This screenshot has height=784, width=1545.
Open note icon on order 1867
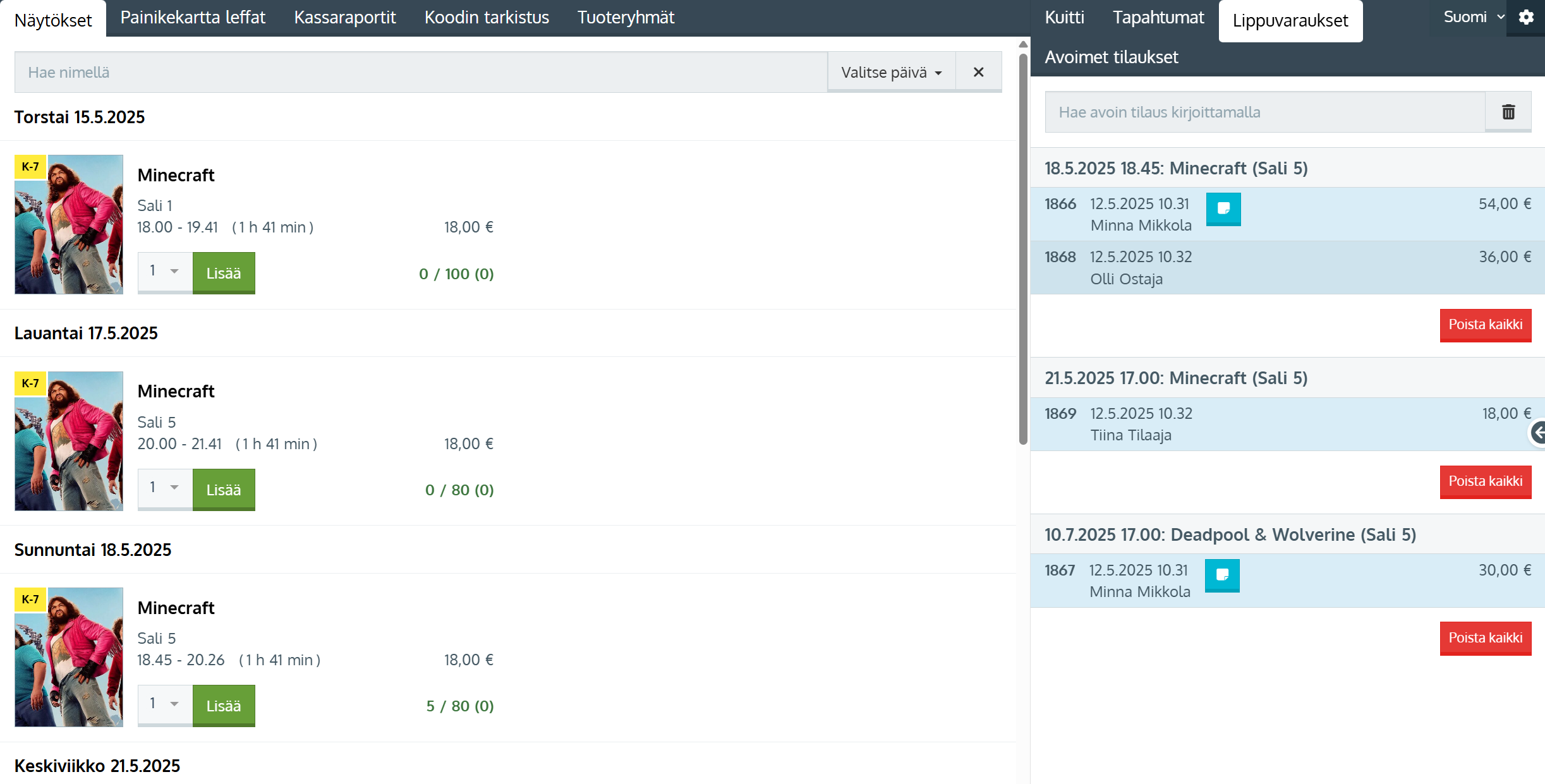pyautogui.click(x=1222, y=576)
